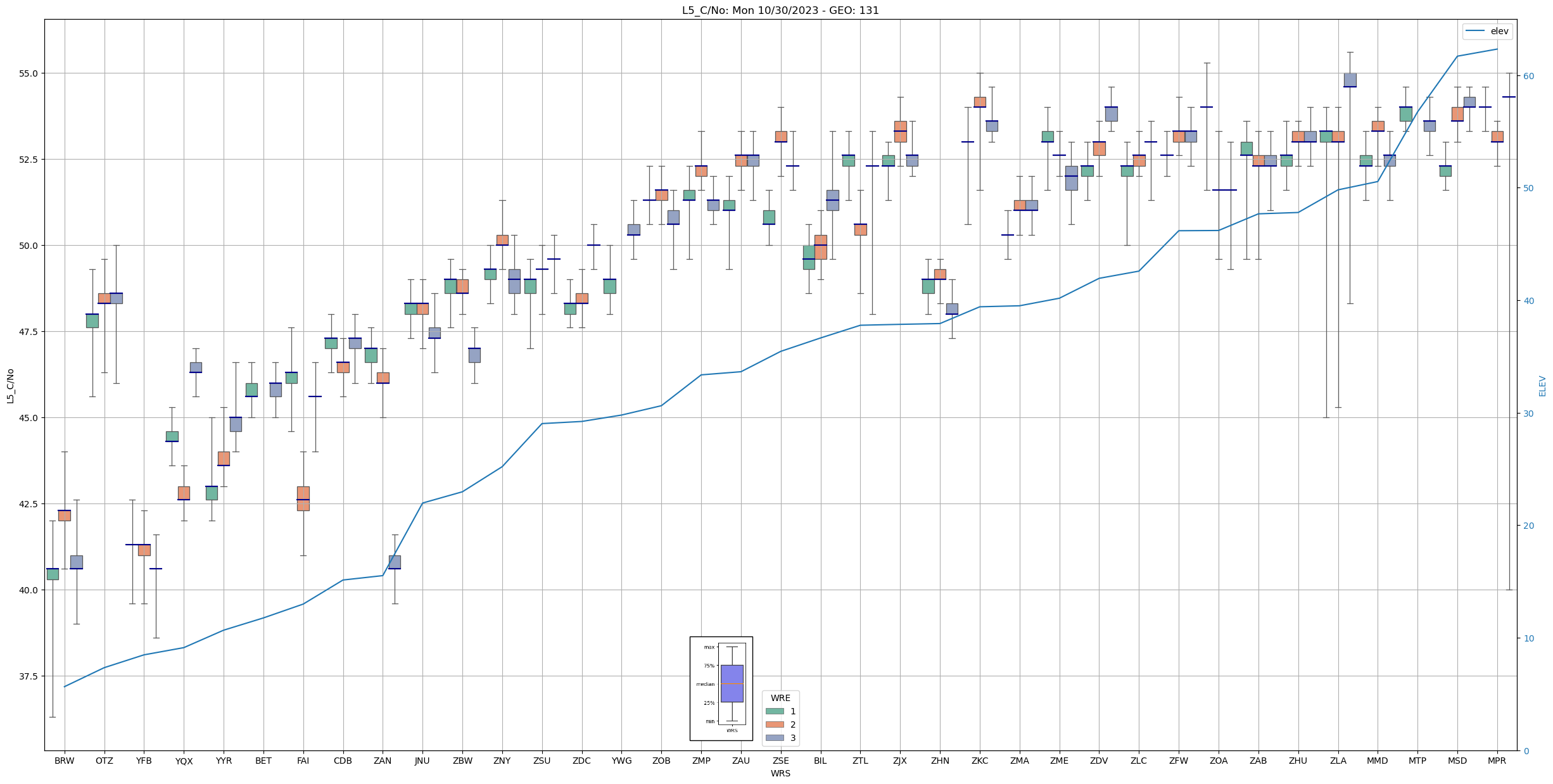Click the CDB station tick label

tap(343, 761)
